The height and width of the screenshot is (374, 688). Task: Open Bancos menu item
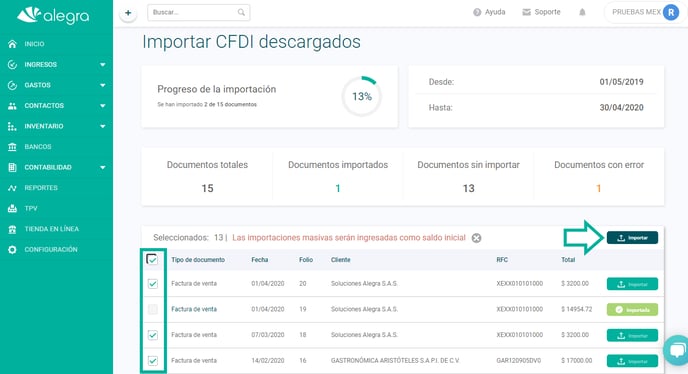38,147
